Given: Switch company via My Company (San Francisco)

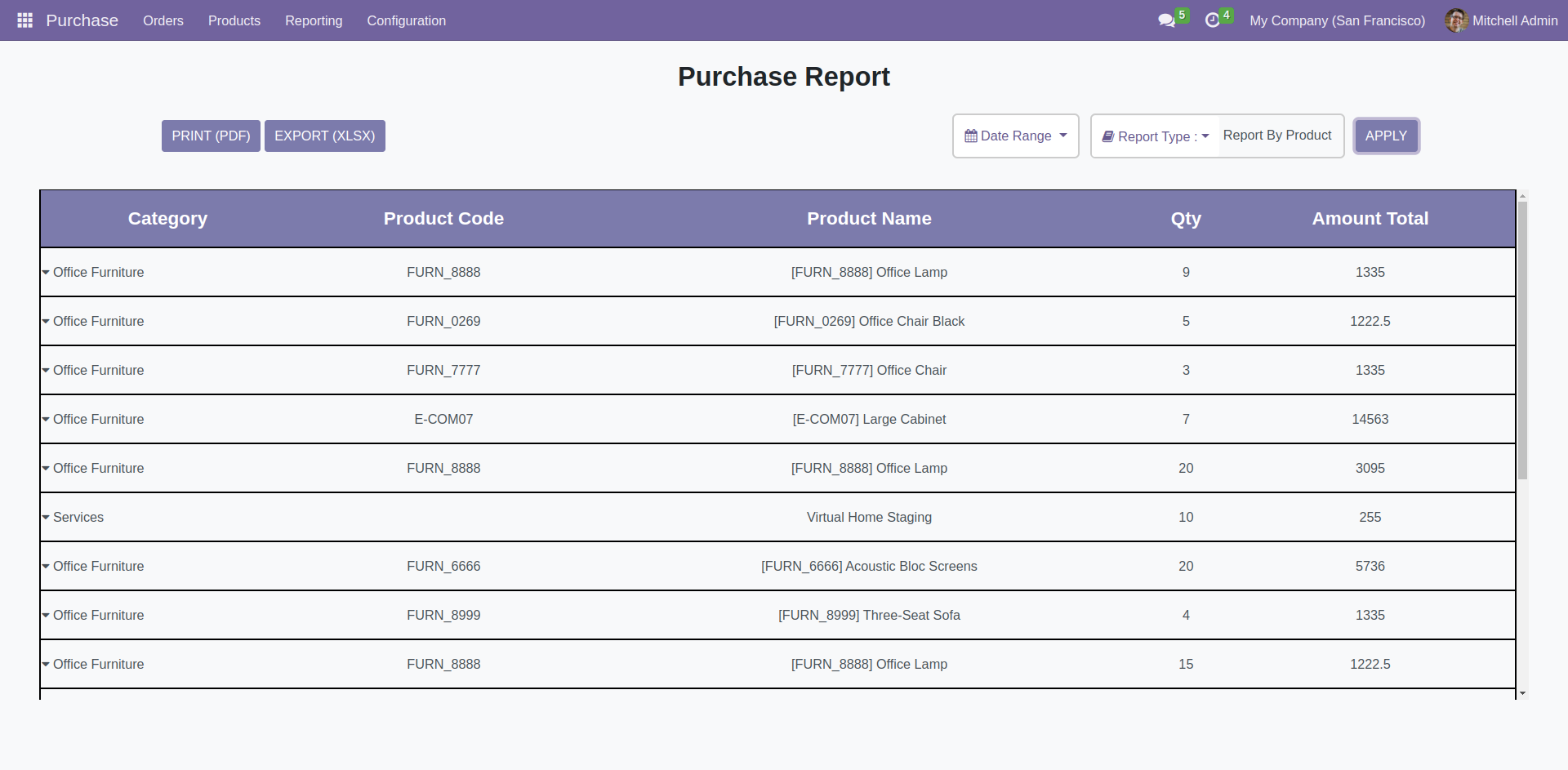Looking at the screenshot, I should [x=1337, y=20].
